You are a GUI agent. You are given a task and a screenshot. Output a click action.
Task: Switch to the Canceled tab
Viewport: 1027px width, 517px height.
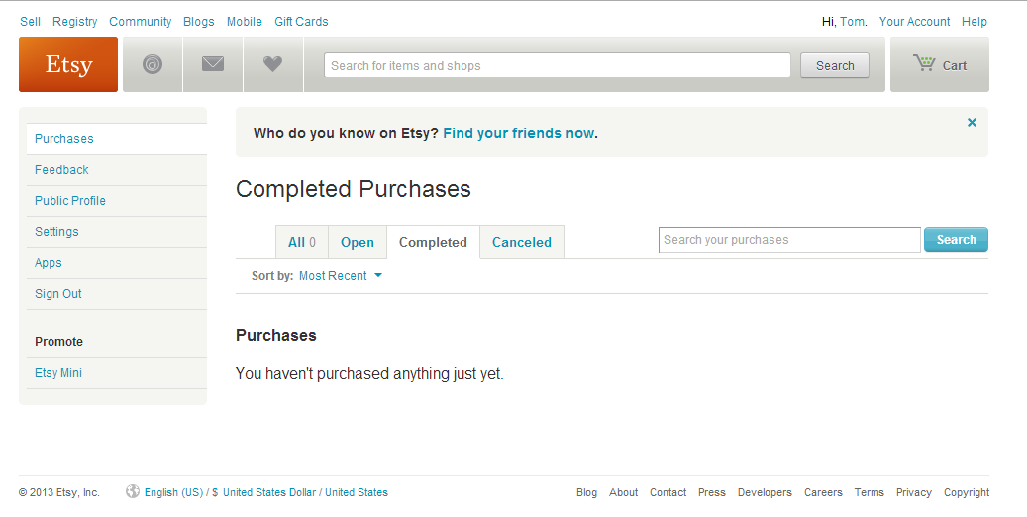(522, 242)
